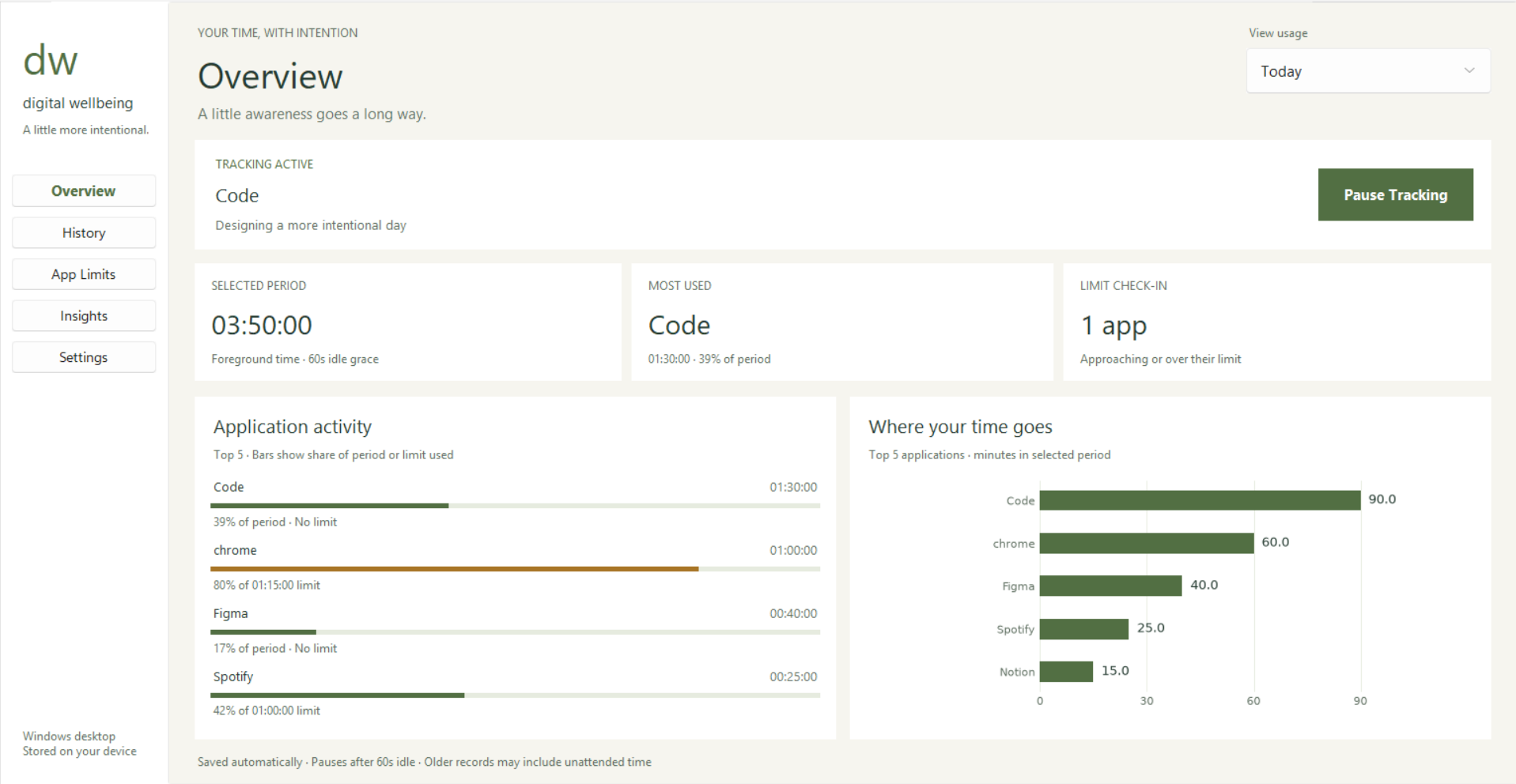Click the Code bar in the time chart
Viewport: 1516px width, 784px height.
(1200, 500)
